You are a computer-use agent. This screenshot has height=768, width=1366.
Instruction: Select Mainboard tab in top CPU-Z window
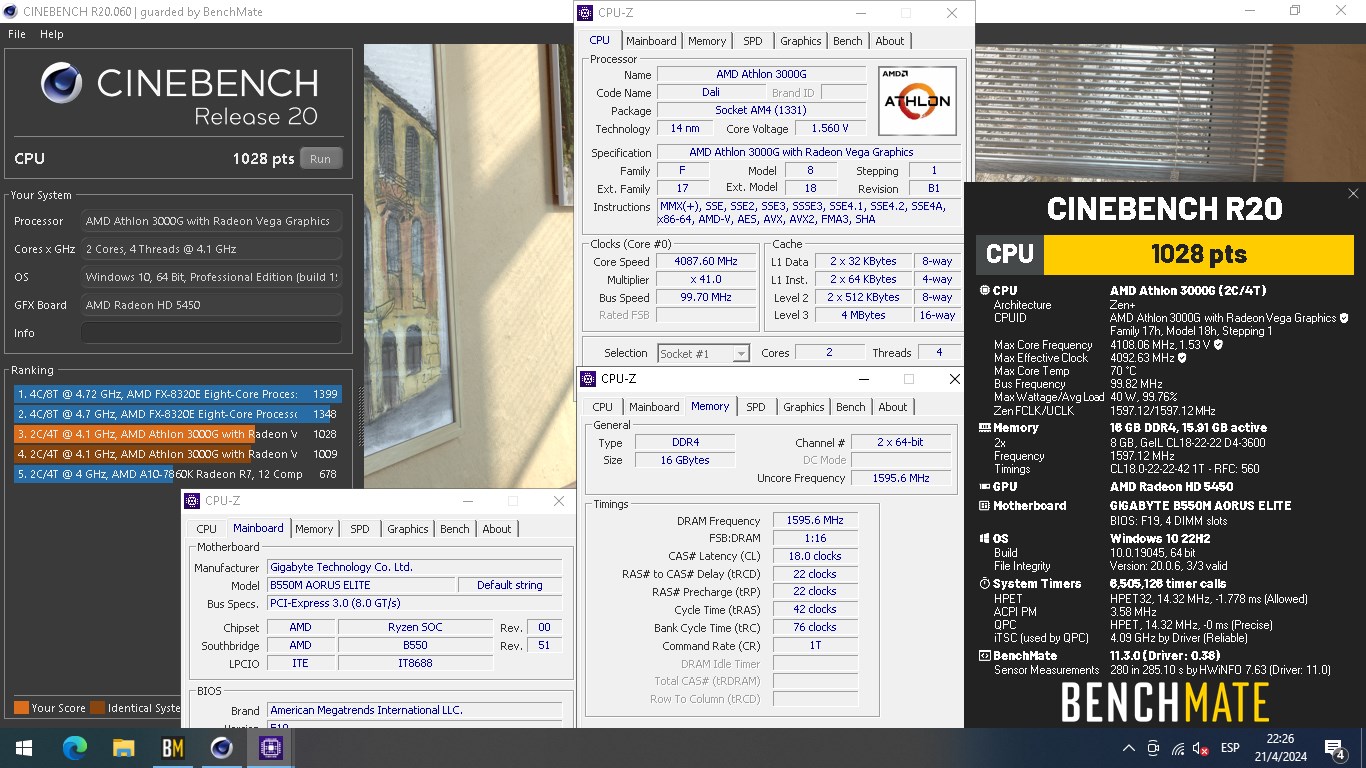tap(651, 41)
